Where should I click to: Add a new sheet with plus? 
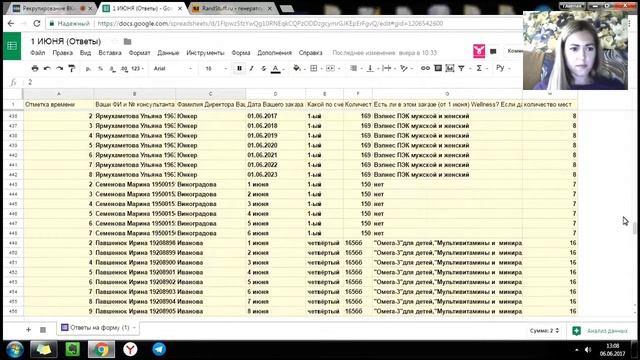point(28,329)
